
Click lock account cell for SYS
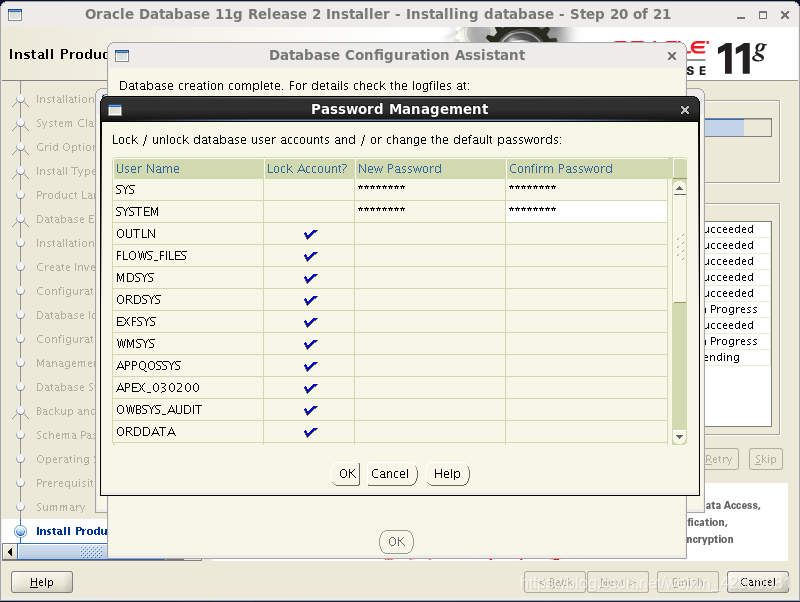tap(309, 190)
